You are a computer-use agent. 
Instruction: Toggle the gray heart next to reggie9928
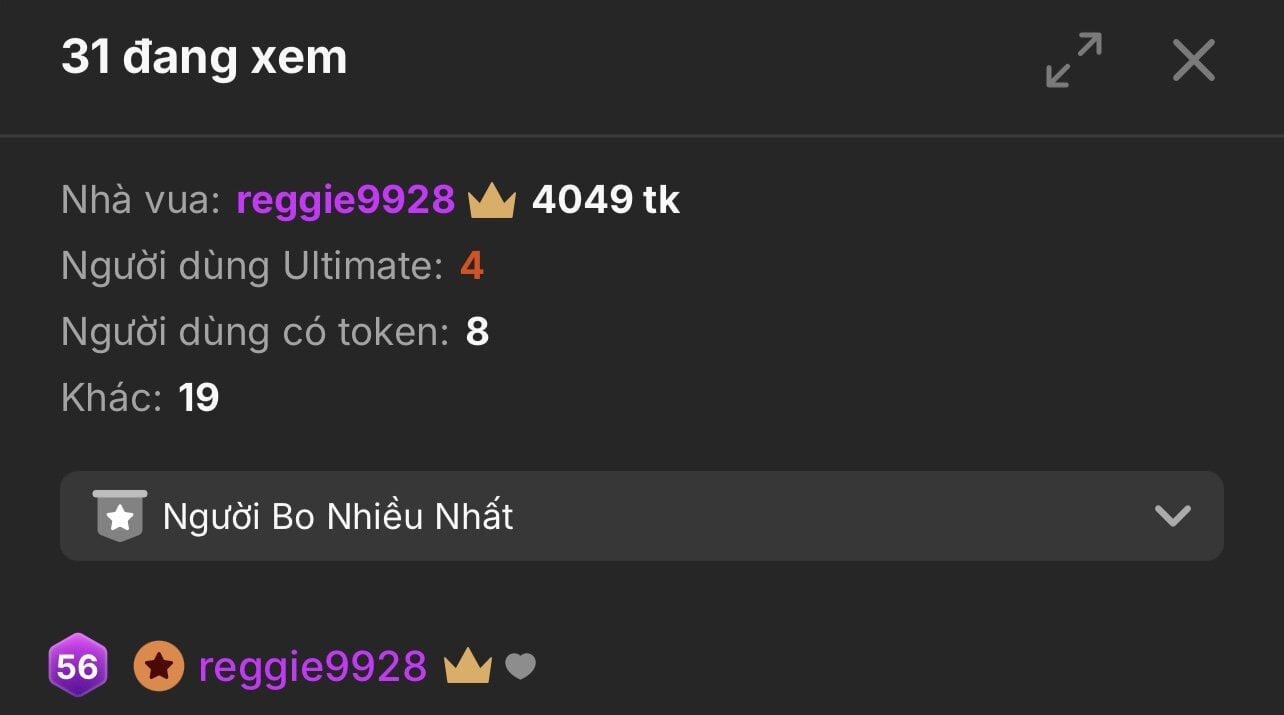(x=520, y=666)
